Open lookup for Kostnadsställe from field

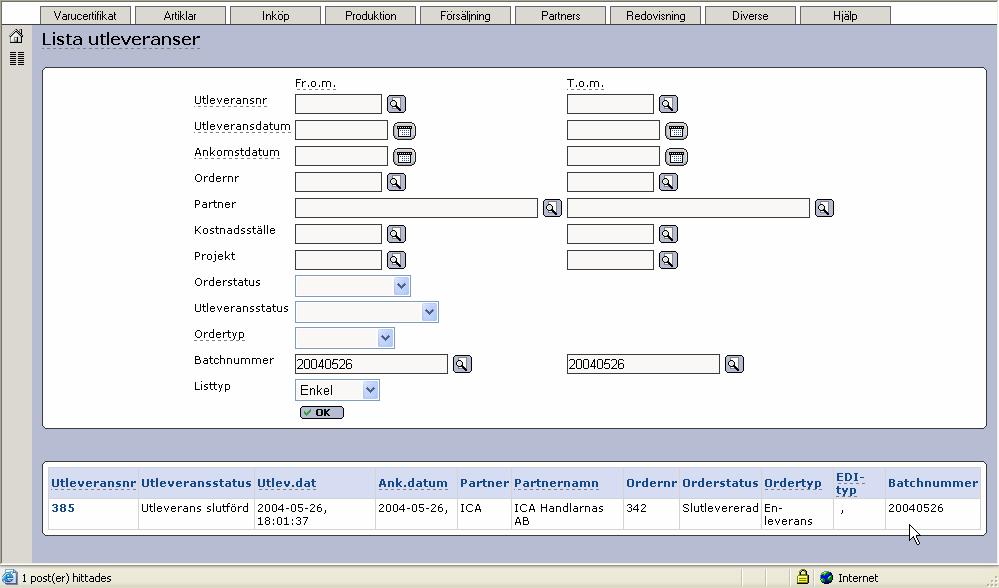pos(396,234)
